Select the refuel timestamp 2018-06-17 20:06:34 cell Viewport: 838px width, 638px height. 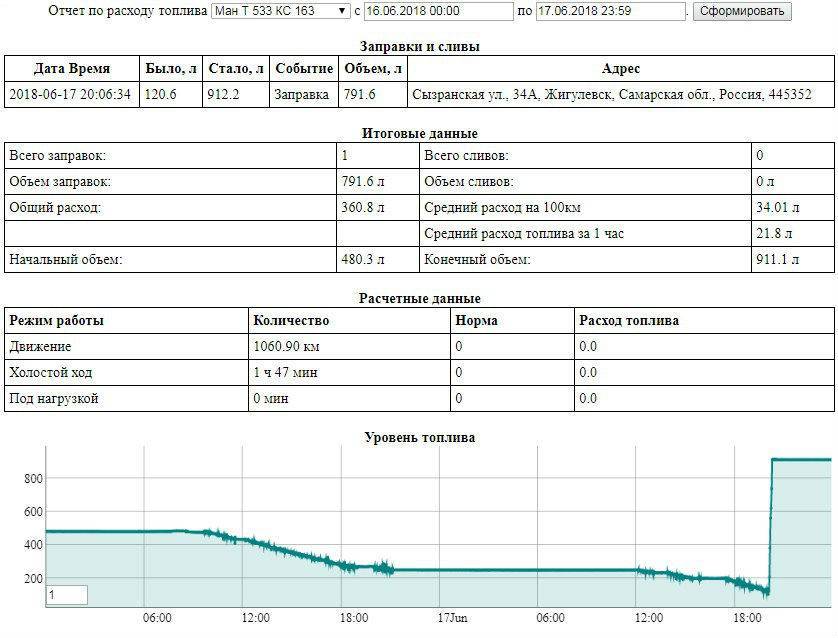coord(72,95)
